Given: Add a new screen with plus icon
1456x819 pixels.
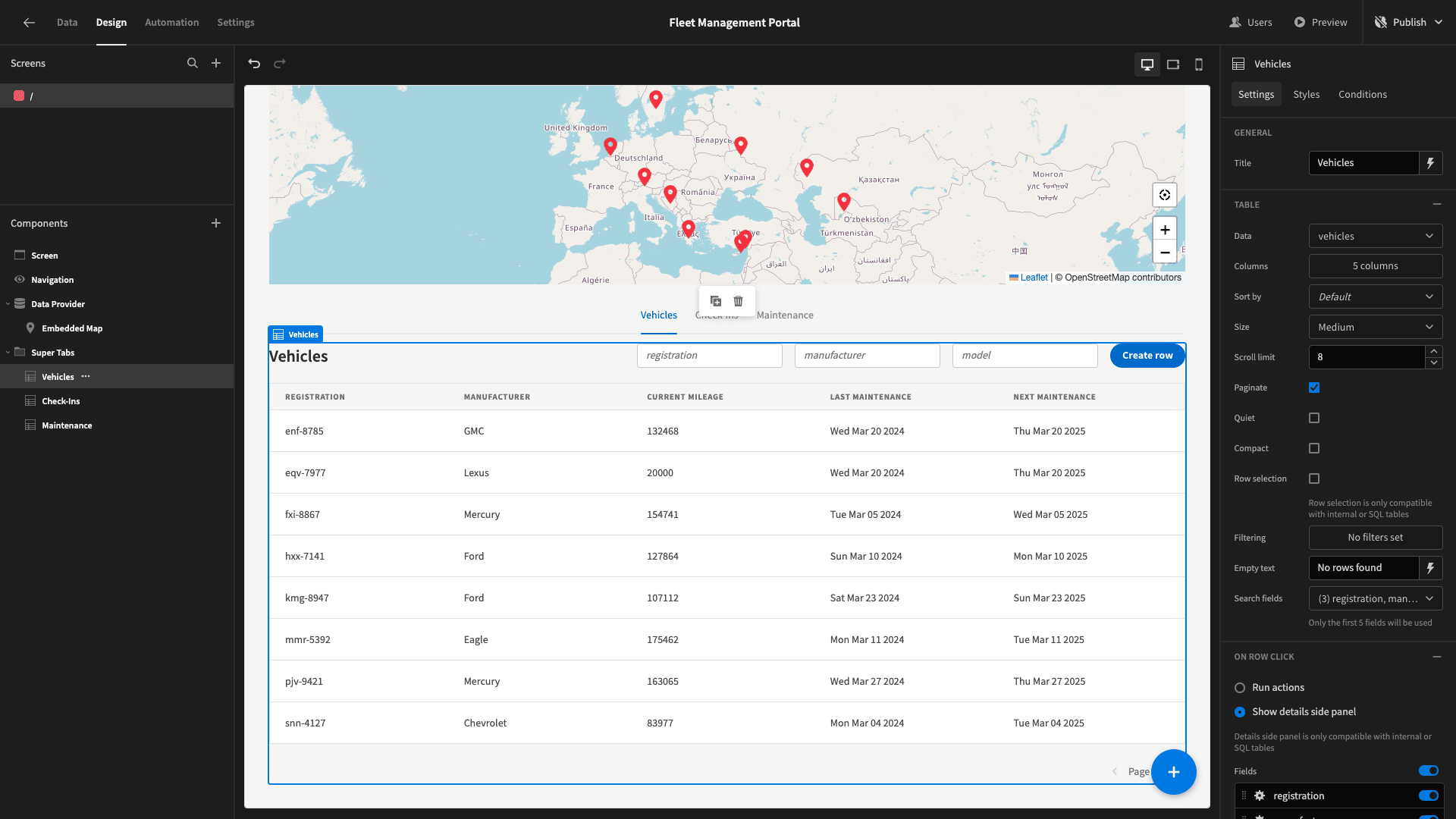Looking at the screenshot, I should pos(216,64).
